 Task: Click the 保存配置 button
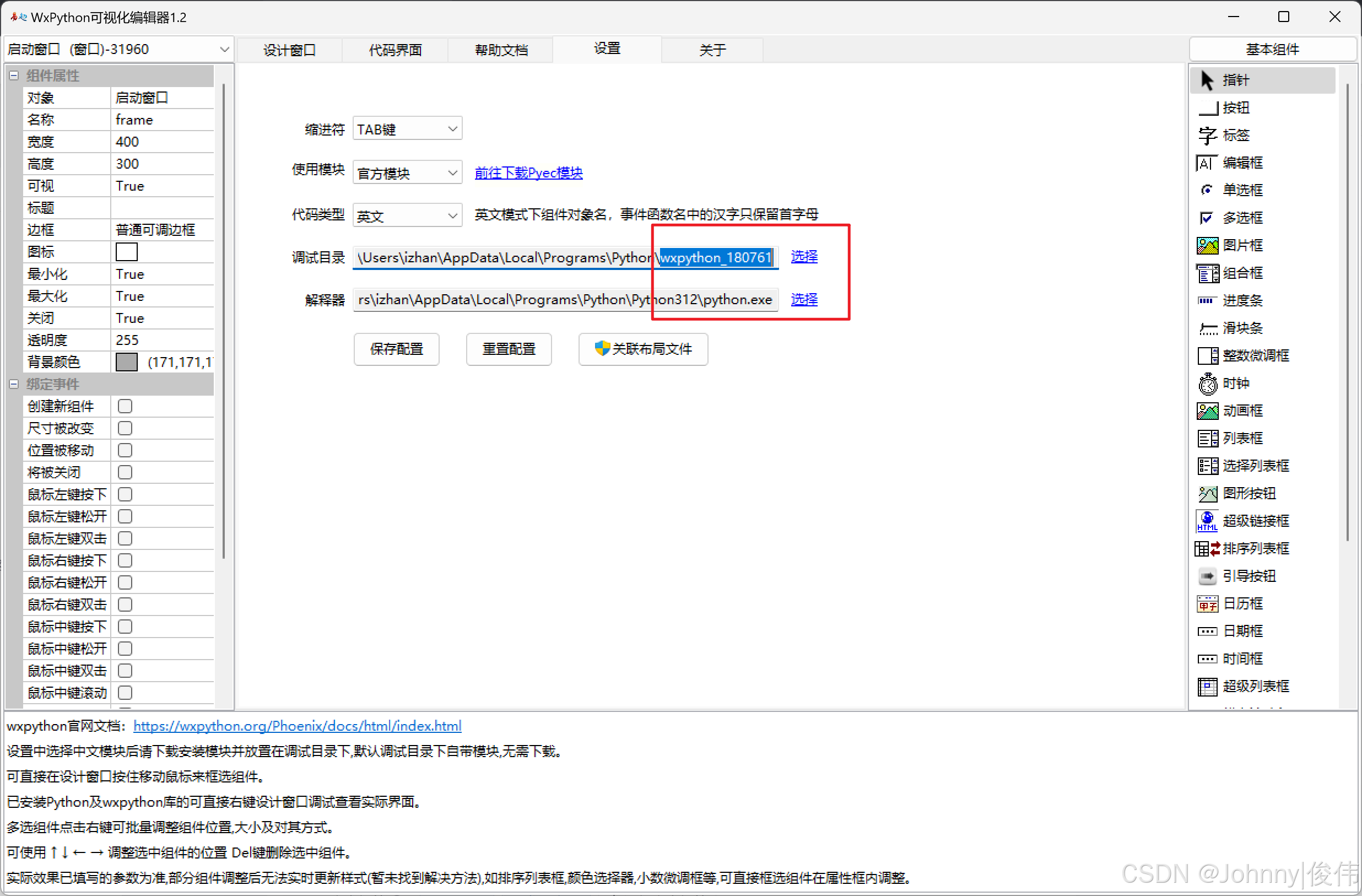click(x=396, y=349)
